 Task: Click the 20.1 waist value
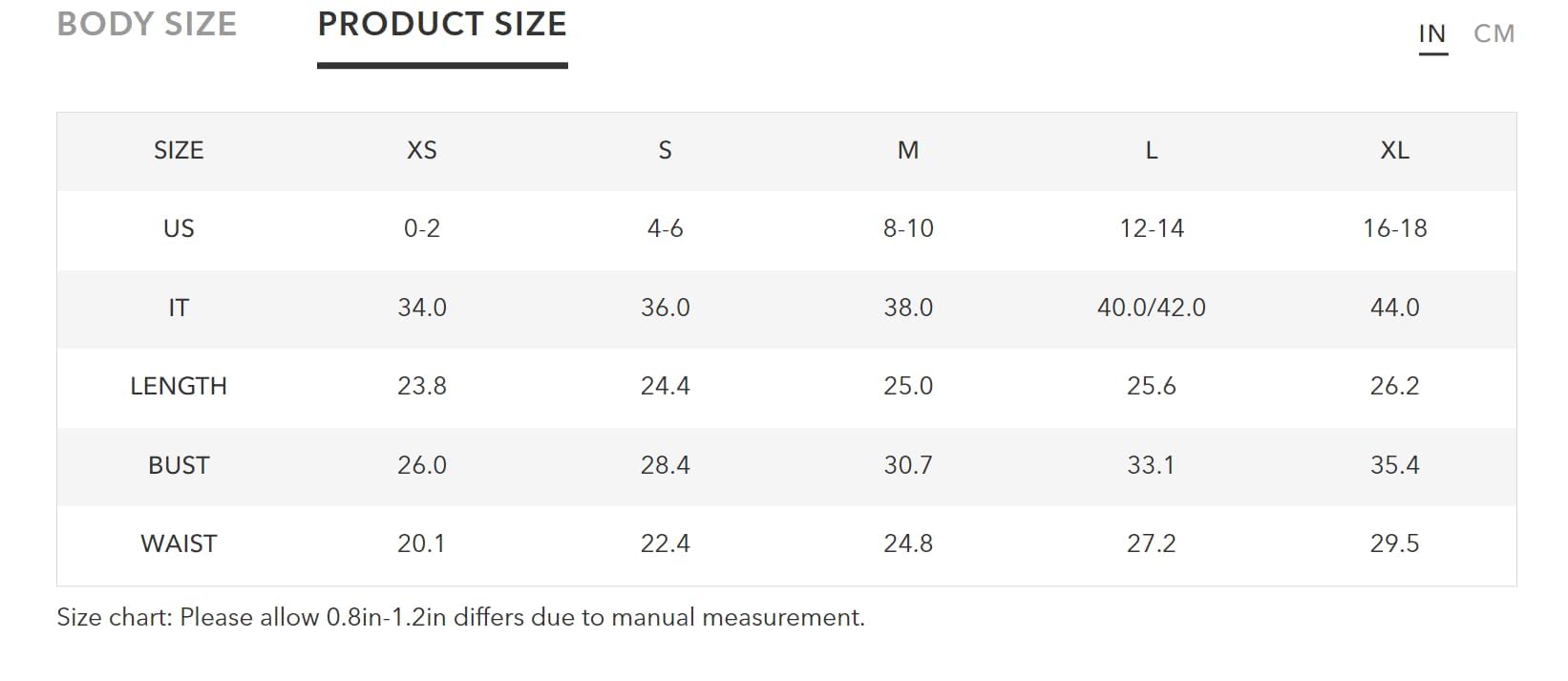(x=421, y=543)
